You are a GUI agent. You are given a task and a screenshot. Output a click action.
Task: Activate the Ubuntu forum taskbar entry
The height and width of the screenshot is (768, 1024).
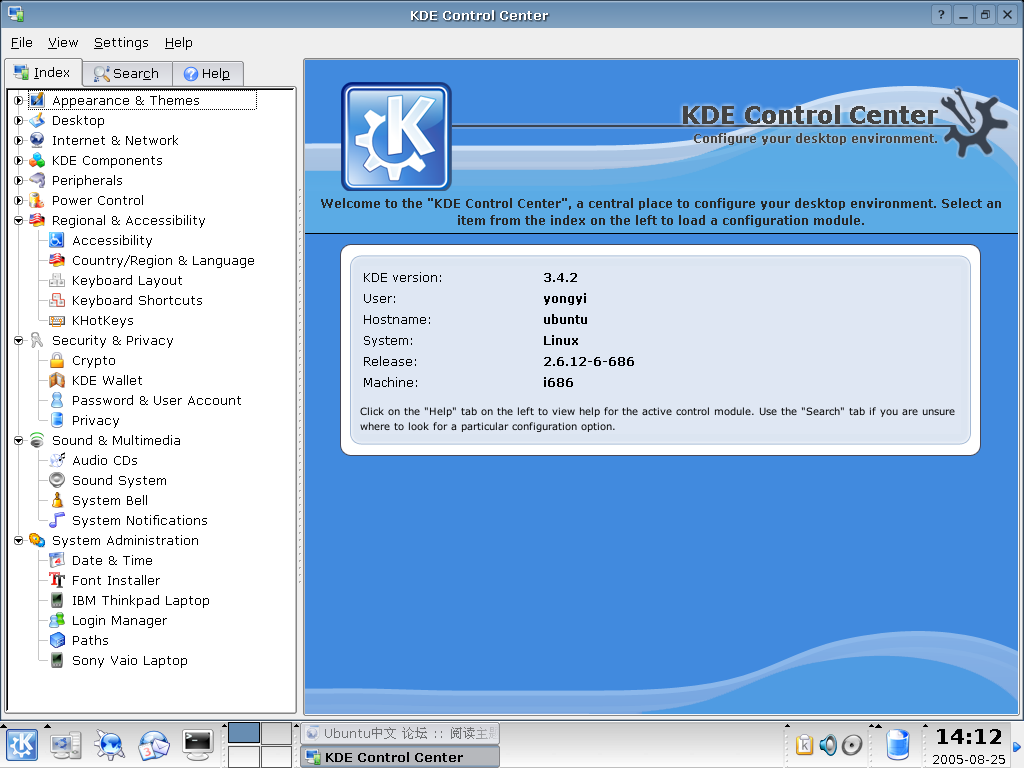[400, 733]
